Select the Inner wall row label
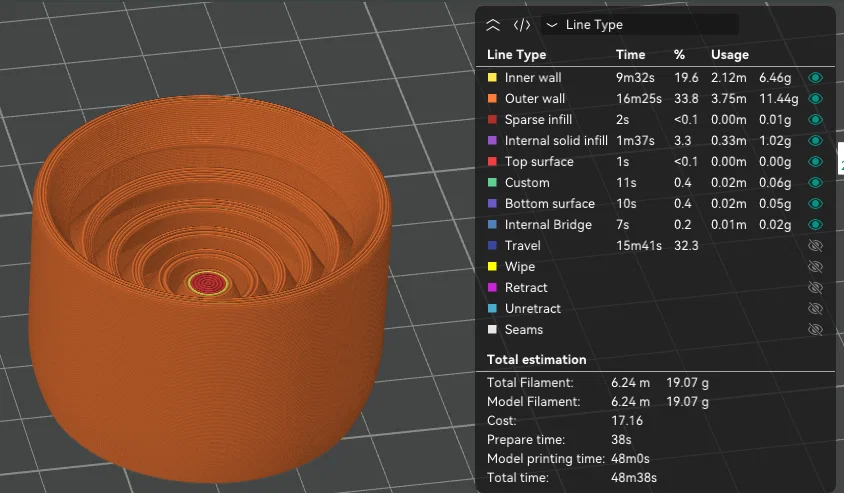This screenshot has width=844, height=493. [x=533, y=78]
